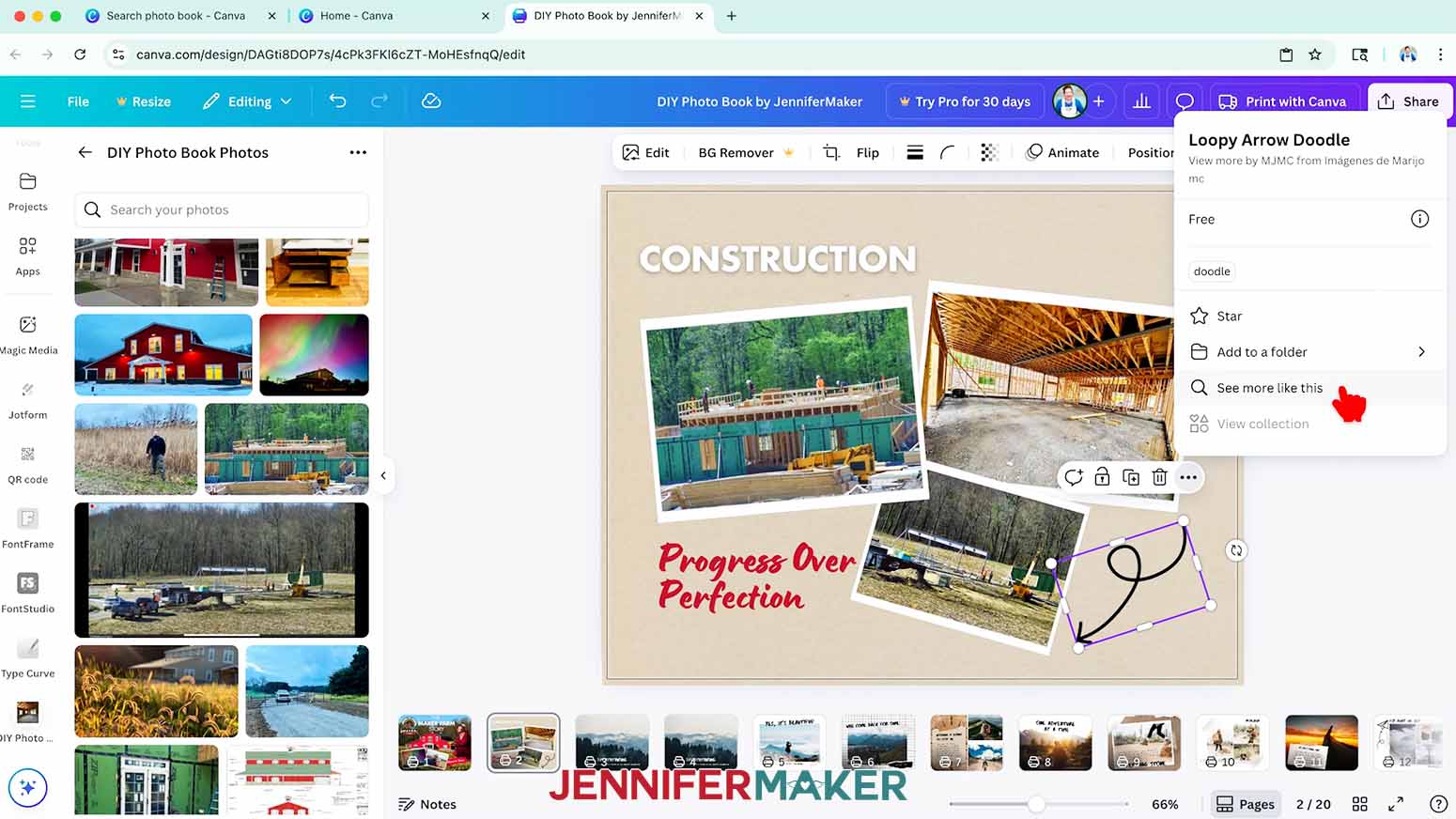Open the transparency checkerboard option

(x=989, y=152)
